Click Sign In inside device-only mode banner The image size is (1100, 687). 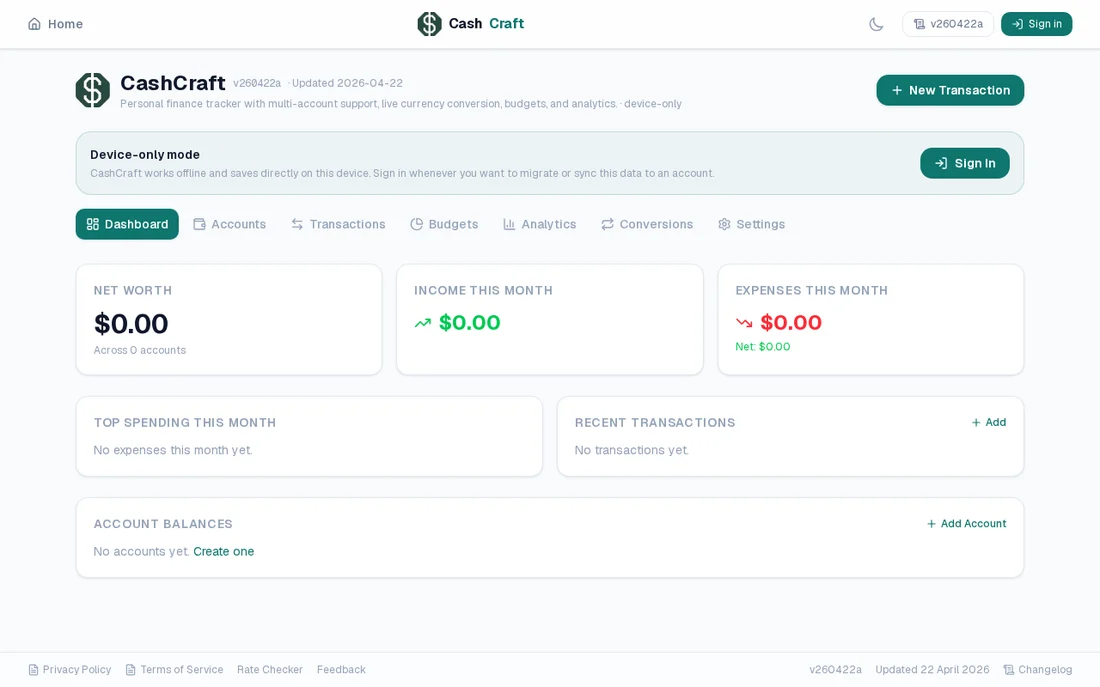click(x=965, y=164)
